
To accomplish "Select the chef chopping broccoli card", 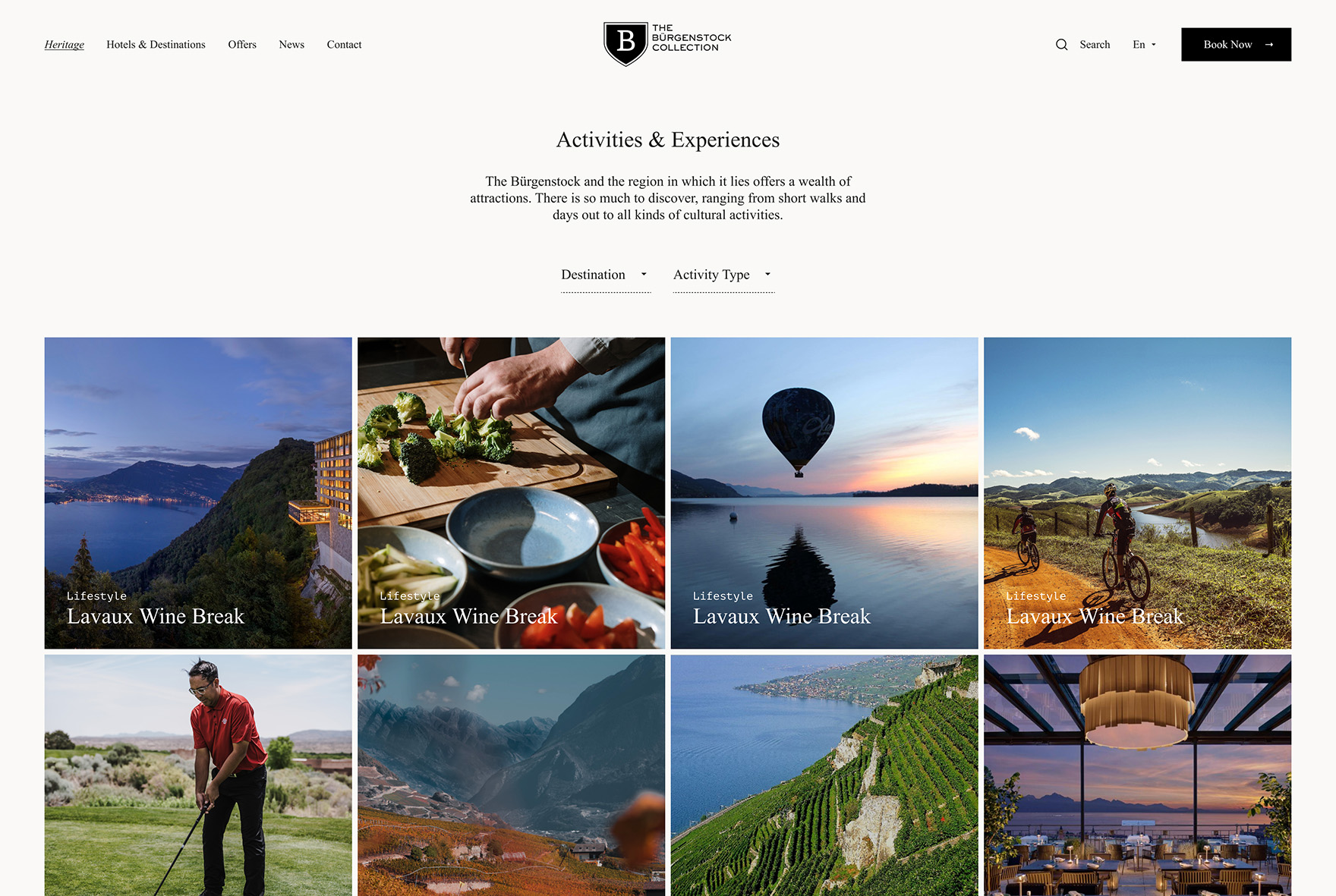I will point(511,493).
